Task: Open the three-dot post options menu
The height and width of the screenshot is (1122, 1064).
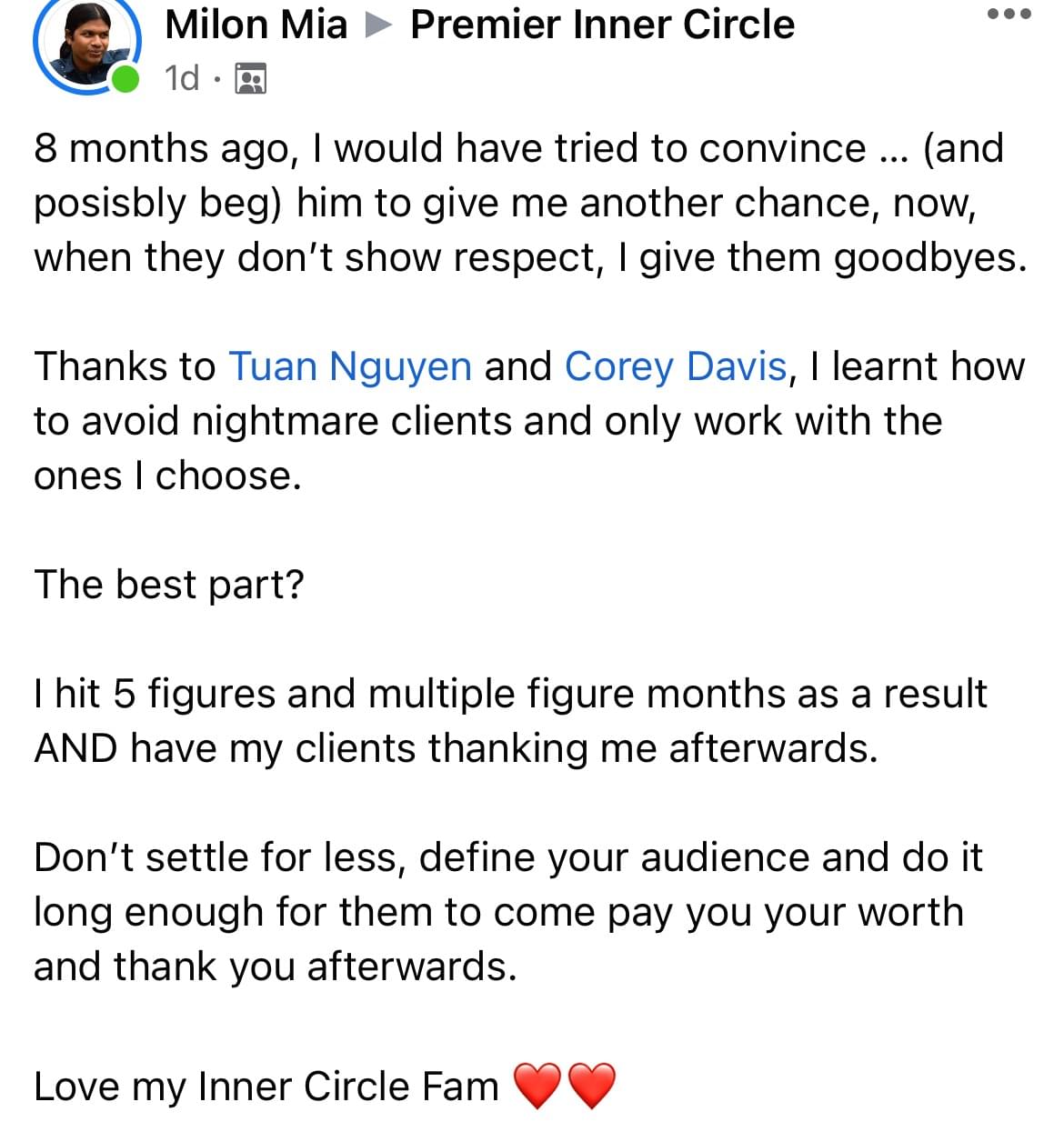Action: coord(1009,15)
